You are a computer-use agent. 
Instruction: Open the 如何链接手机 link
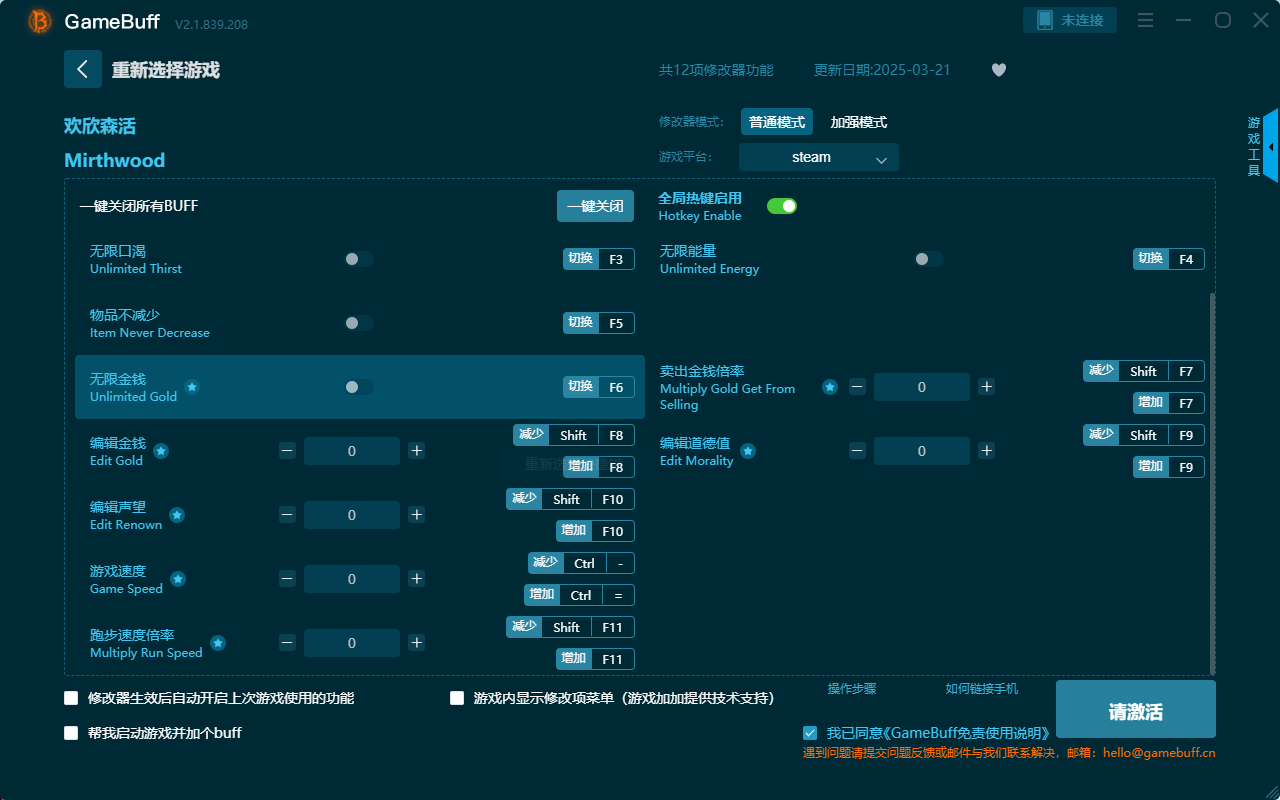[x=981, y=689]
